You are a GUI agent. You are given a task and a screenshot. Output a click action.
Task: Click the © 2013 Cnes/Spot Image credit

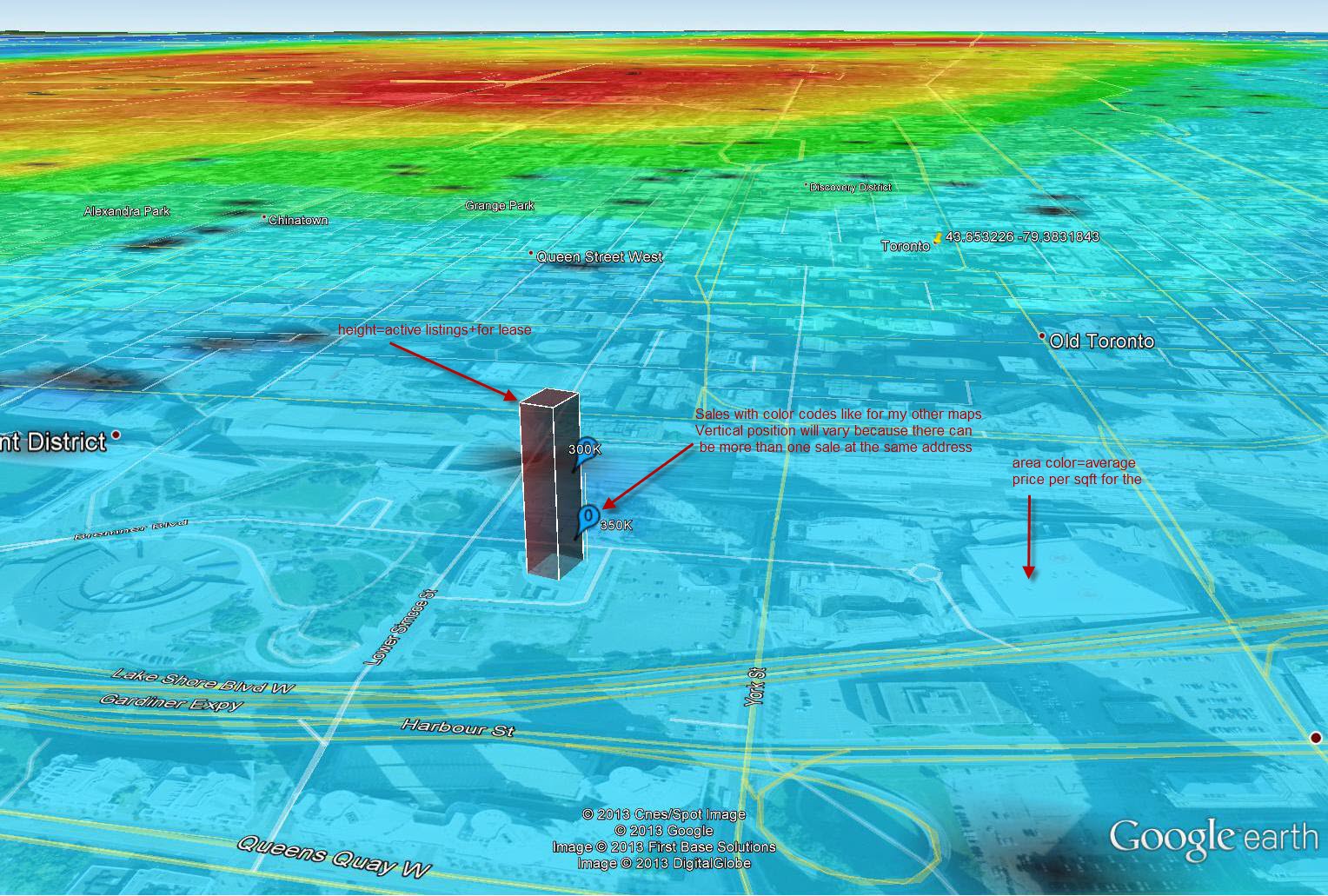pos(664,814)
